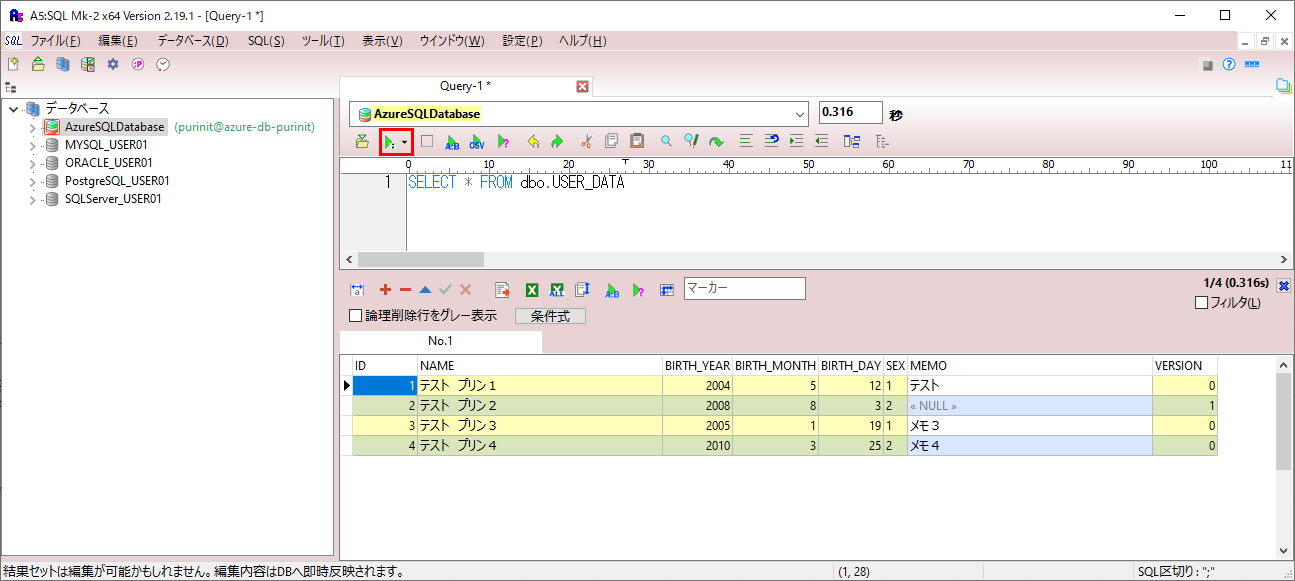Click the result export document arrow icon
Screen dimensions: 1295x581
point(503,290)
